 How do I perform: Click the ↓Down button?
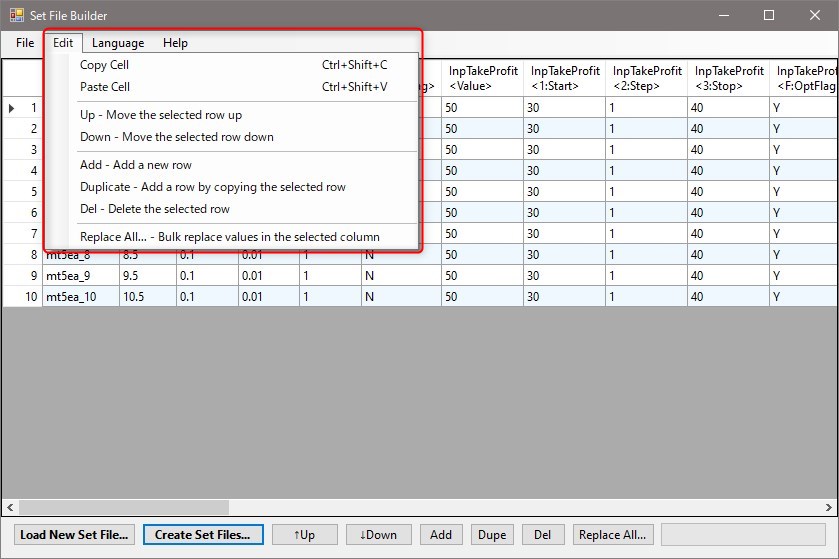[378, 534]
